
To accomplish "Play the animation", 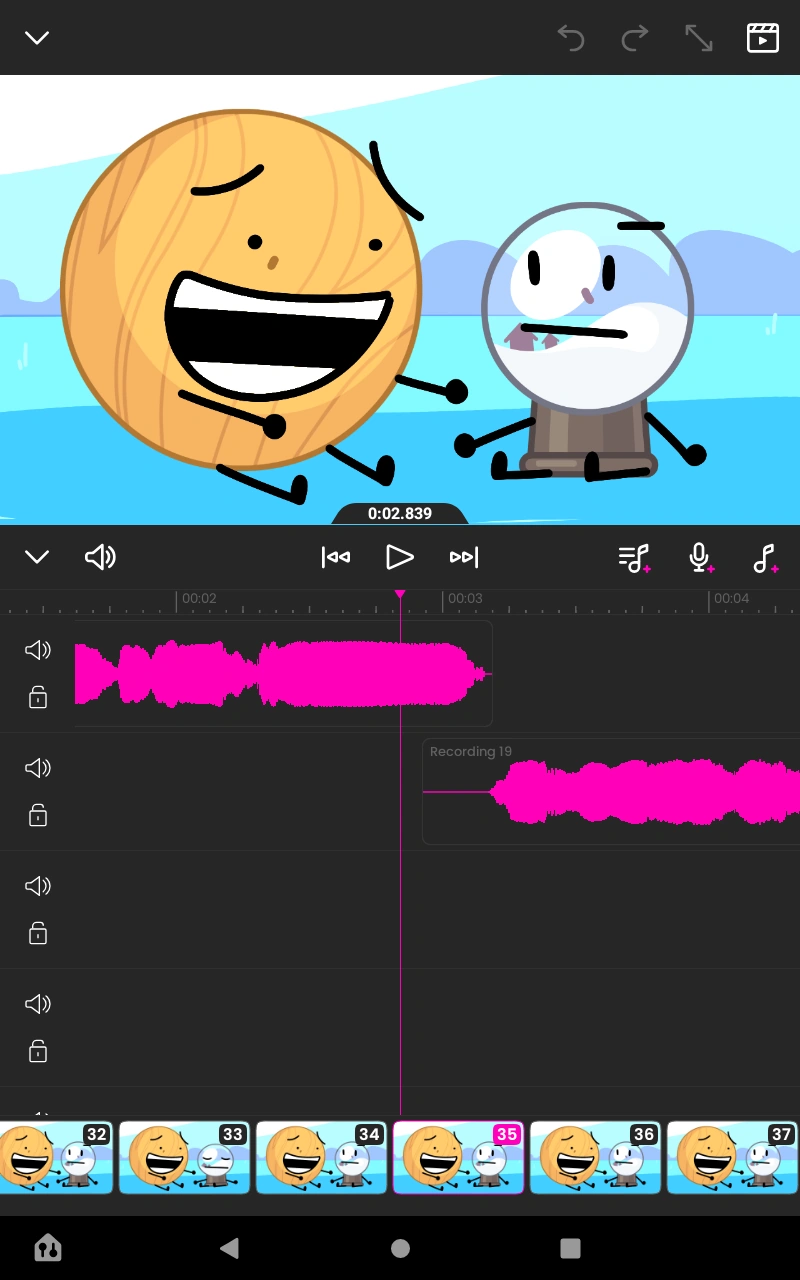I will [x=400, y=557].
